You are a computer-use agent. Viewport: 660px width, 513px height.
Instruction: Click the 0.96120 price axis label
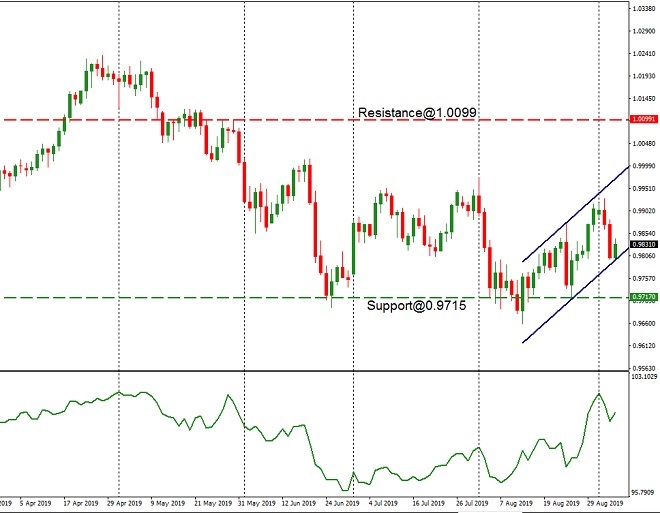(x=644, y=346)
